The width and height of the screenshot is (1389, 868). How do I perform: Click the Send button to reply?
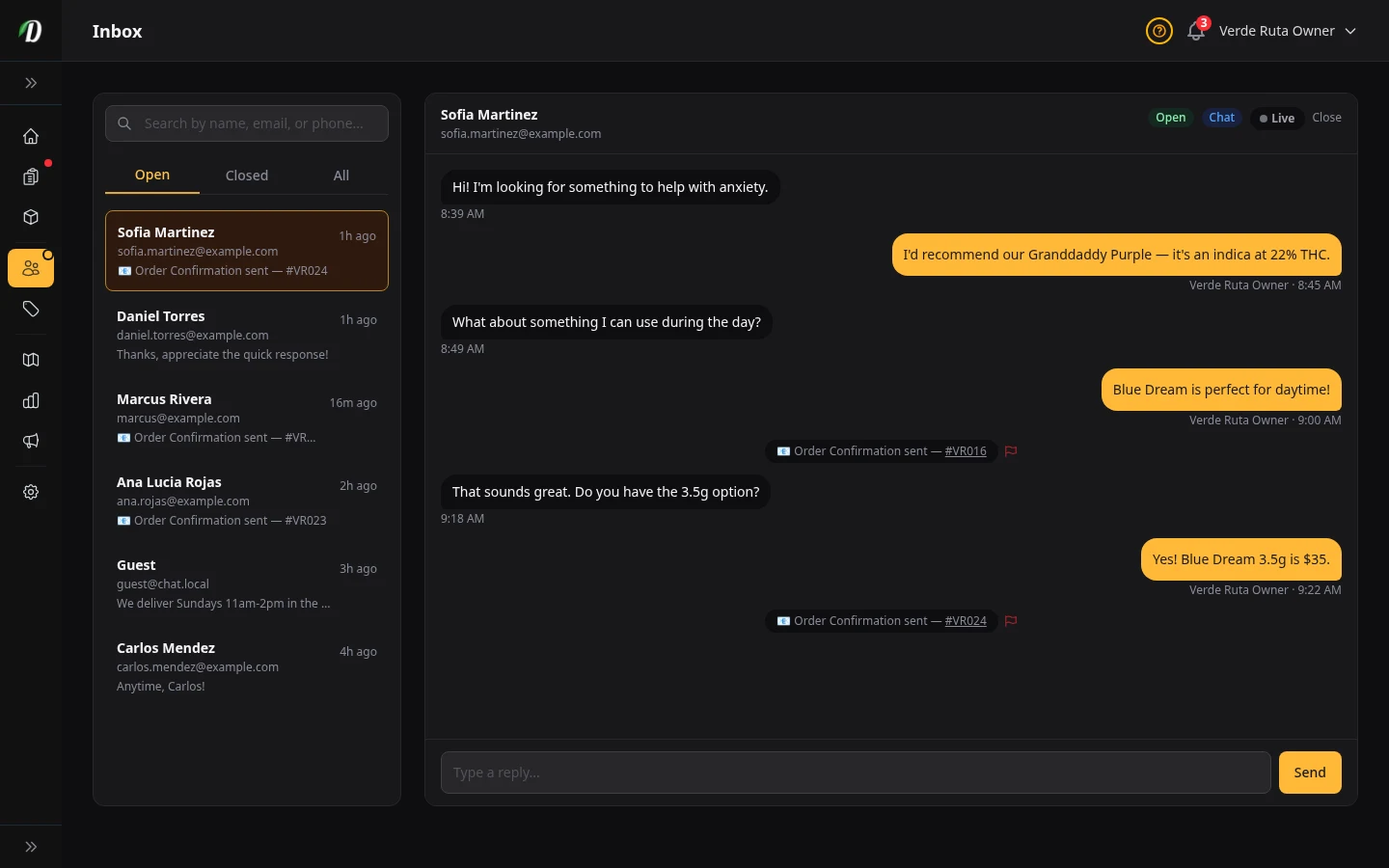(x=1309, y=773)
